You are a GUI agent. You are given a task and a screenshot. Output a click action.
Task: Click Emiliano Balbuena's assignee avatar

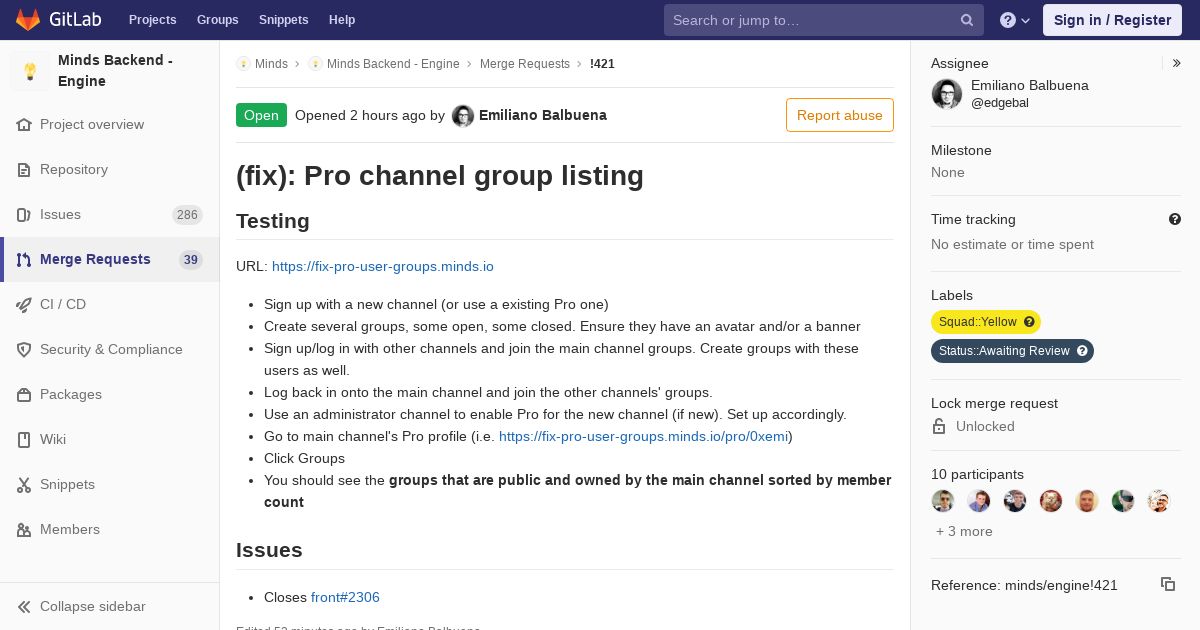[947, 94]
